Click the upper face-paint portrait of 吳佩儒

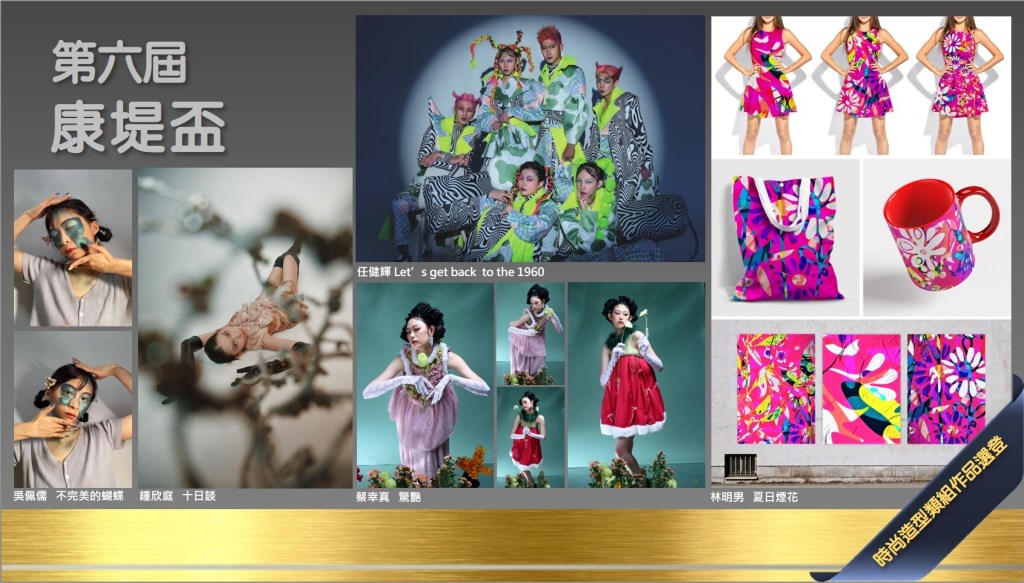pos(73,247)
